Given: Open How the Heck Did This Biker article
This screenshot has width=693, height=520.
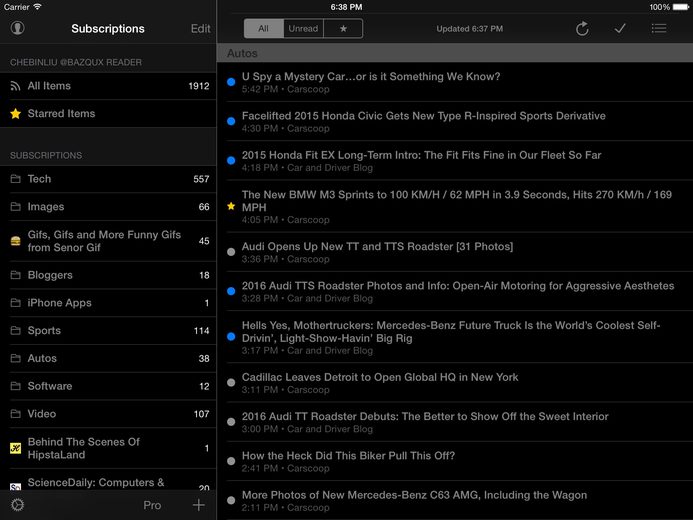Looking at the screenshot, I should click(x=455, y=461).
